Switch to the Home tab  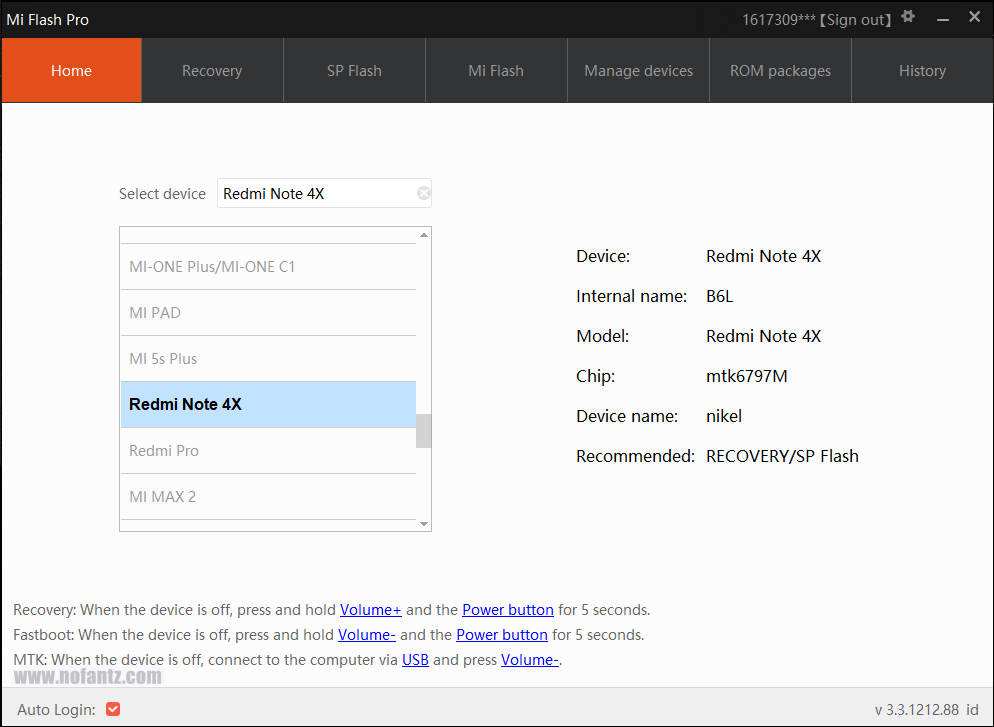[72, 70]
